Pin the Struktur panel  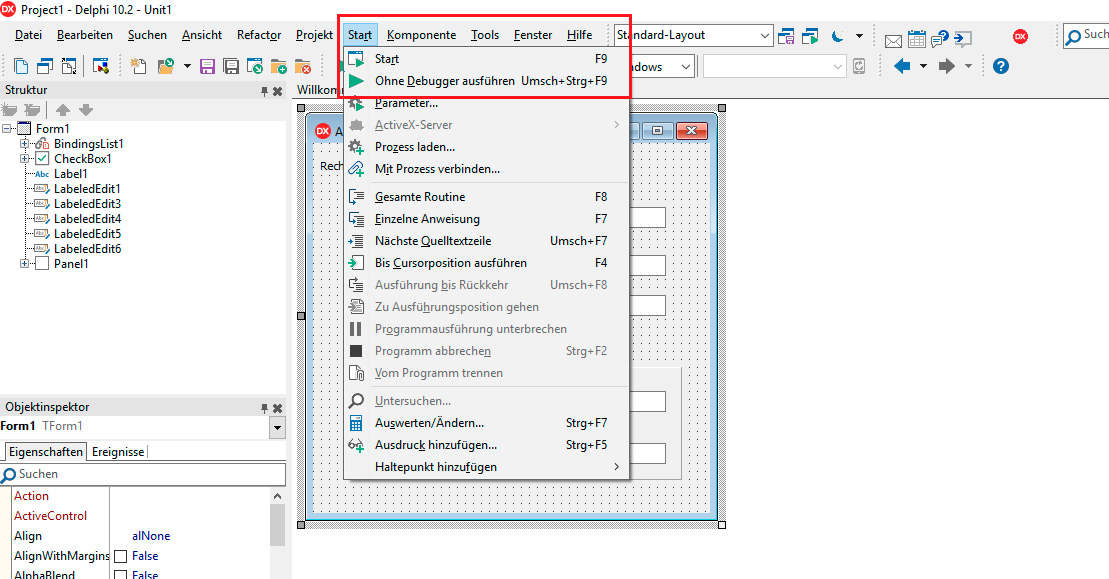264,91
